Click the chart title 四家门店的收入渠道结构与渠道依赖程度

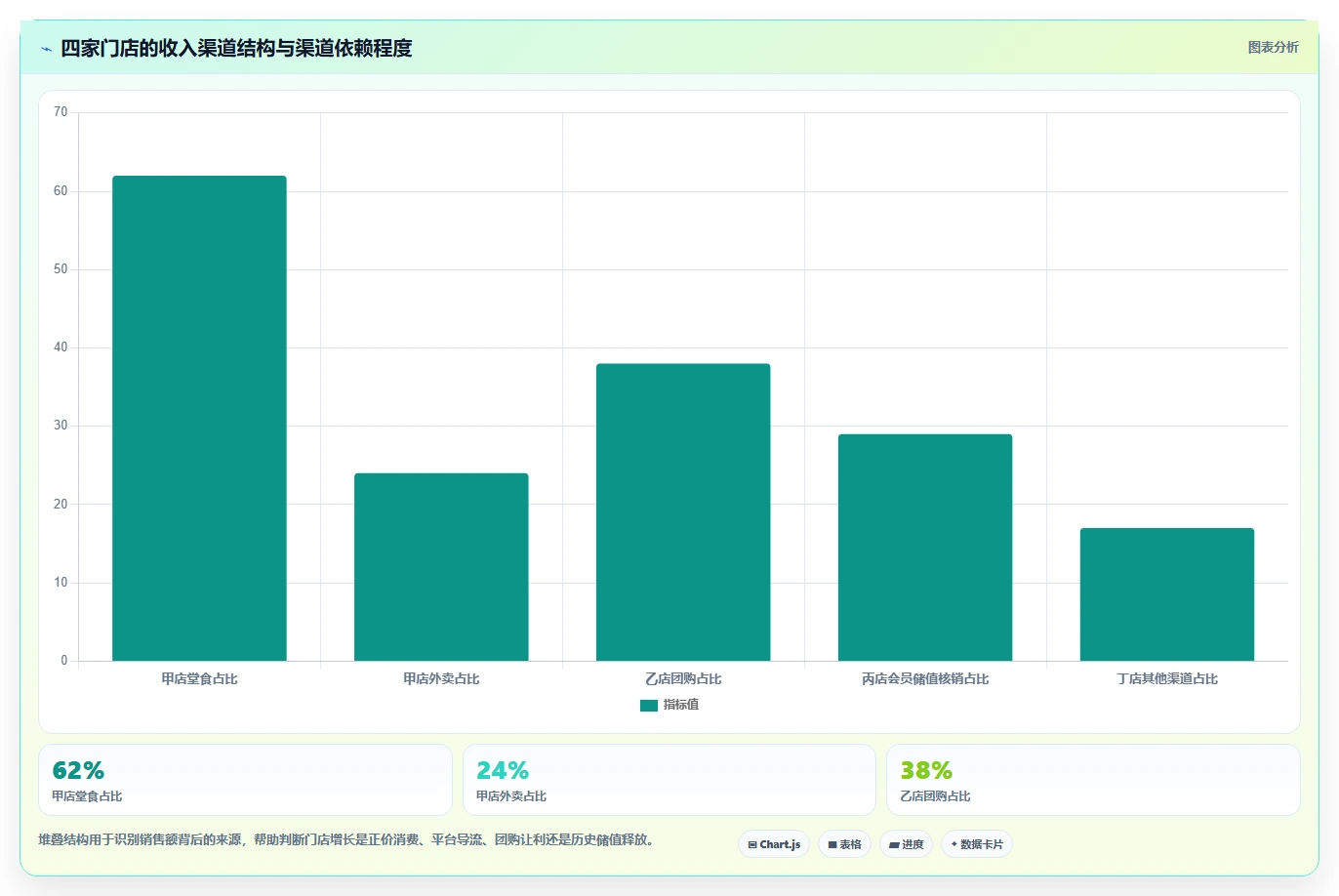coord(236,48)
